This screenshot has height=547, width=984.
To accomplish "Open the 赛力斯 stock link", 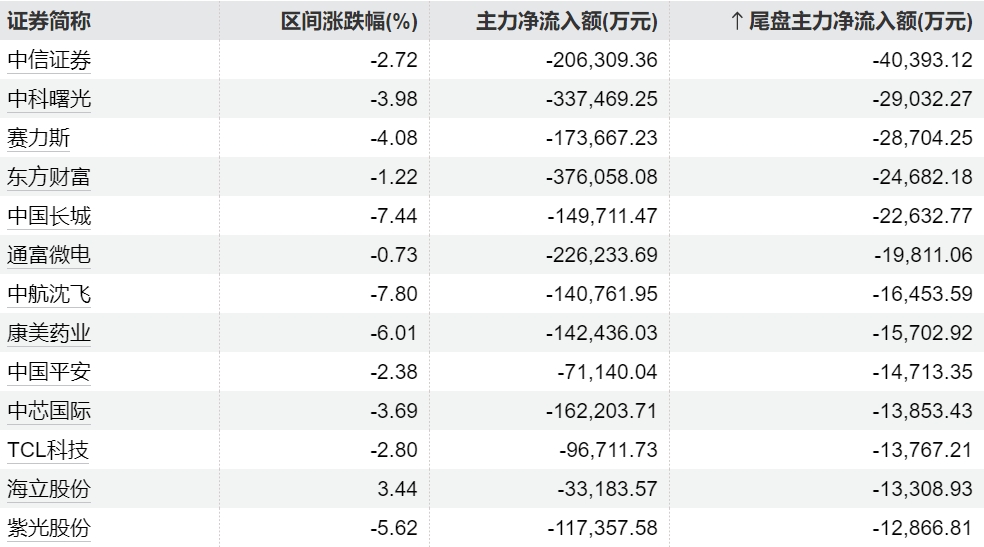I will [x=38, y=138].
